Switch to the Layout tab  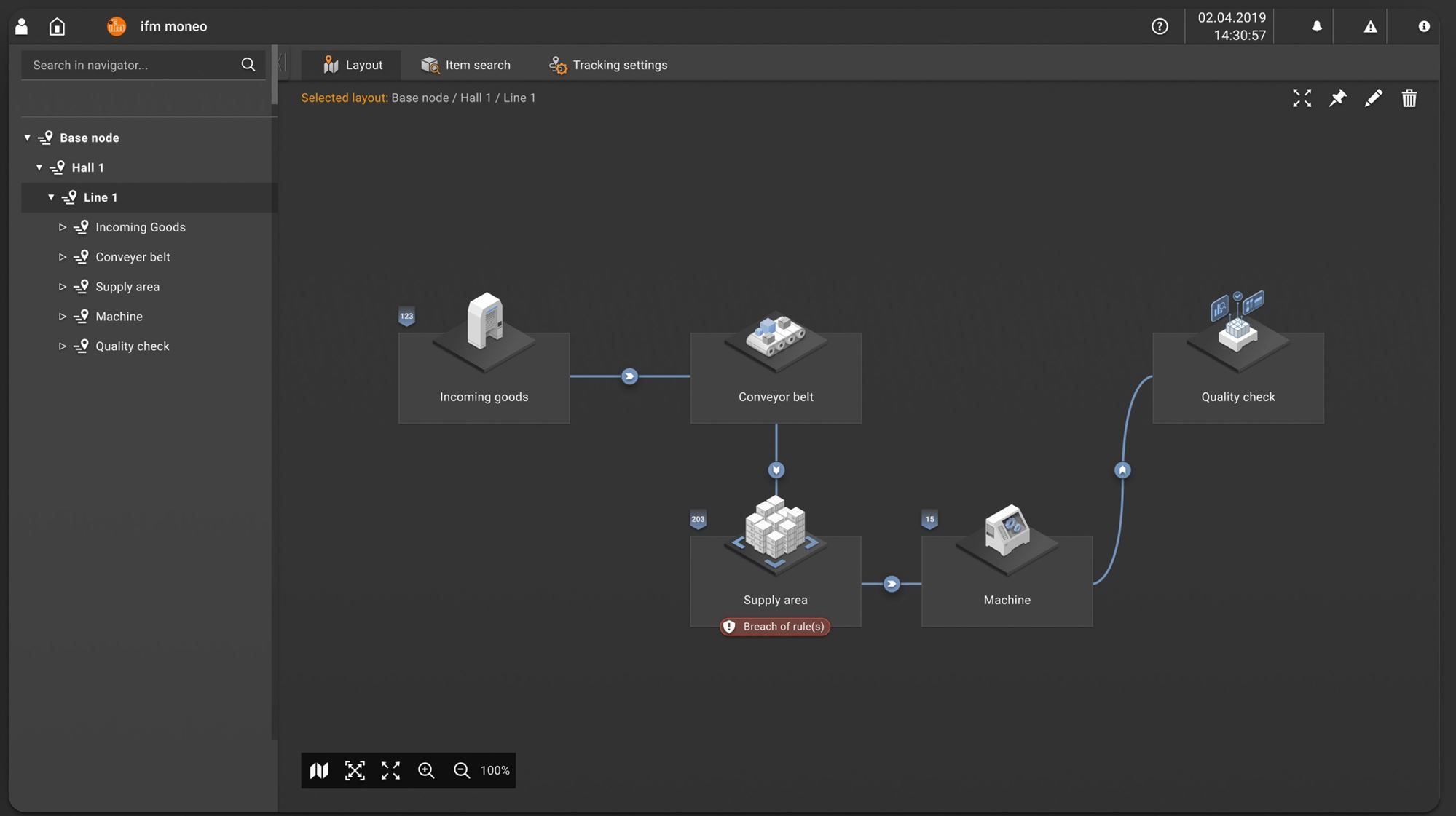[x=352, y=65]
